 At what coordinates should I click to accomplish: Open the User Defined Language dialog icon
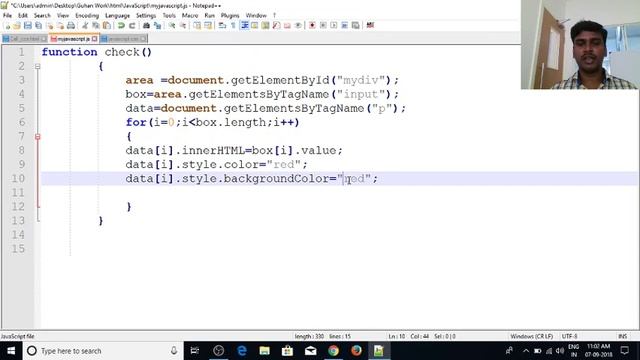point(255,26)
